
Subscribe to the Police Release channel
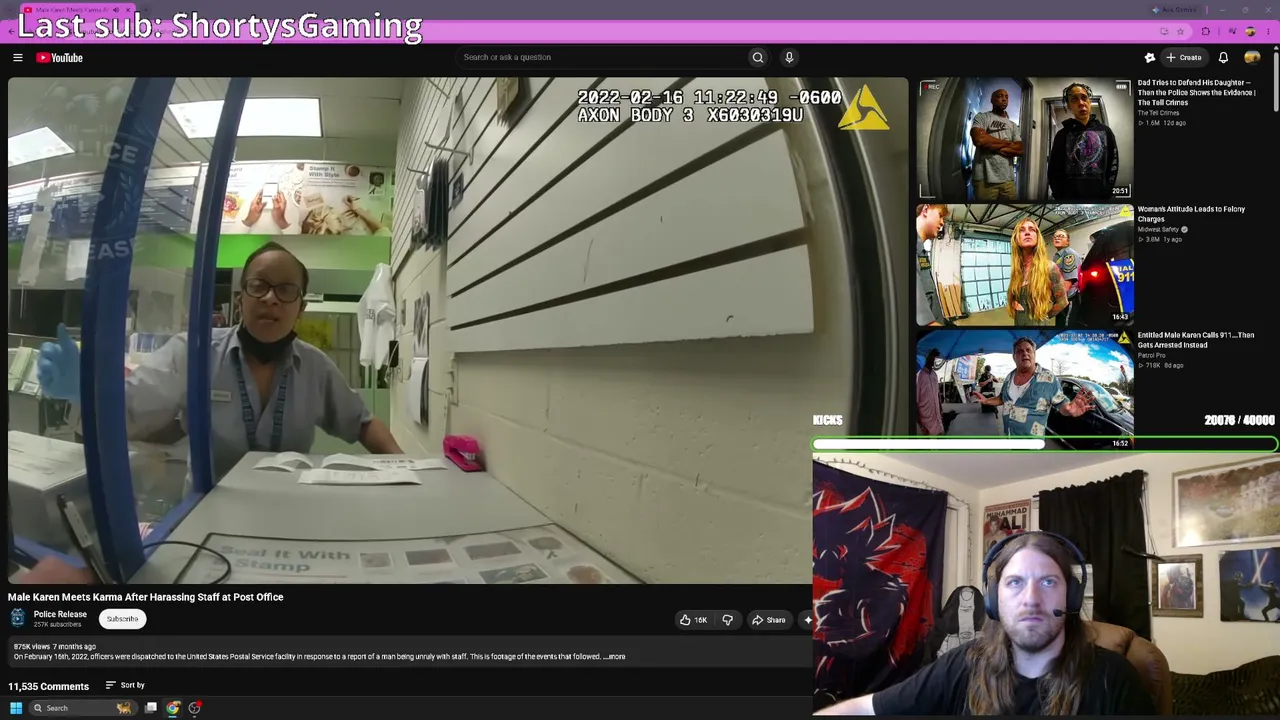tap(123, 619)
